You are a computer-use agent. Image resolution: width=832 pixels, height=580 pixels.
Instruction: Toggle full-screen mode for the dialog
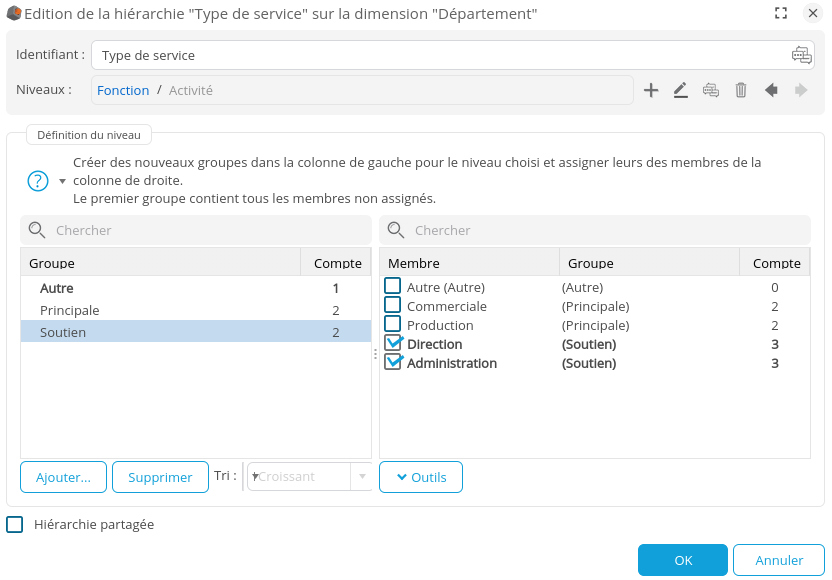pos(781,13)
